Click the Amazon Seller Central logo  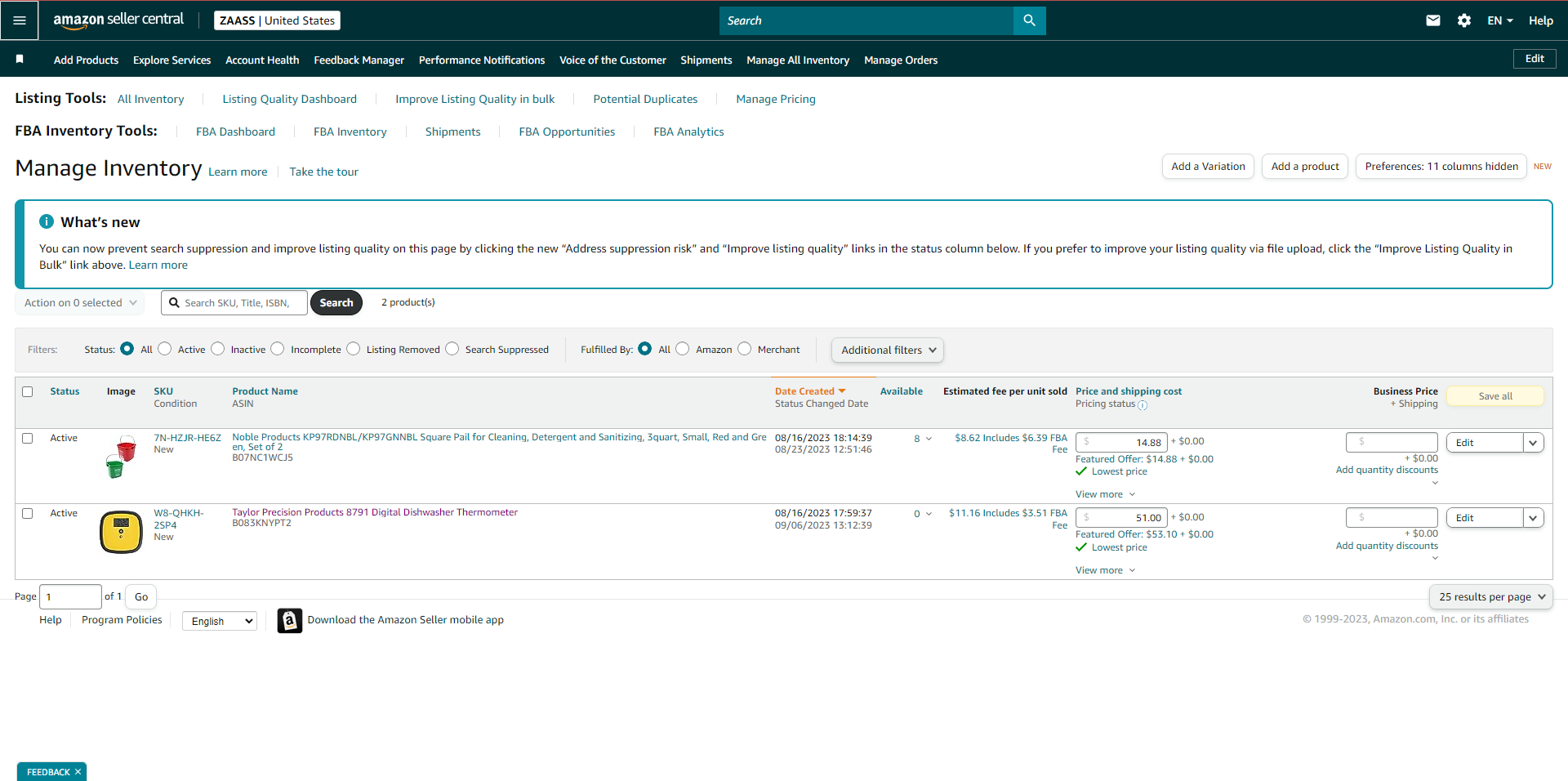(x=118, y=20)
